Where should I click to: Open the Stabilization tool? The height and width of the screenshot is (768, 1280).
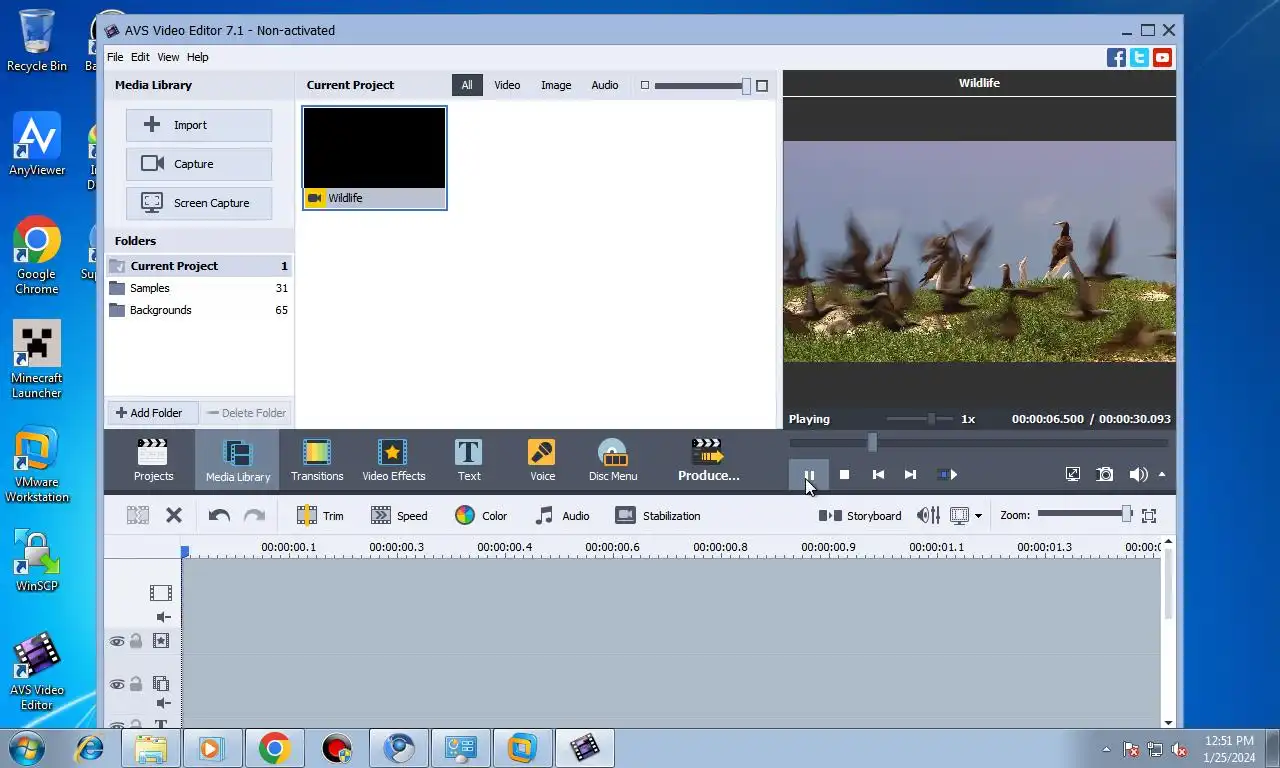pos(657,516)
